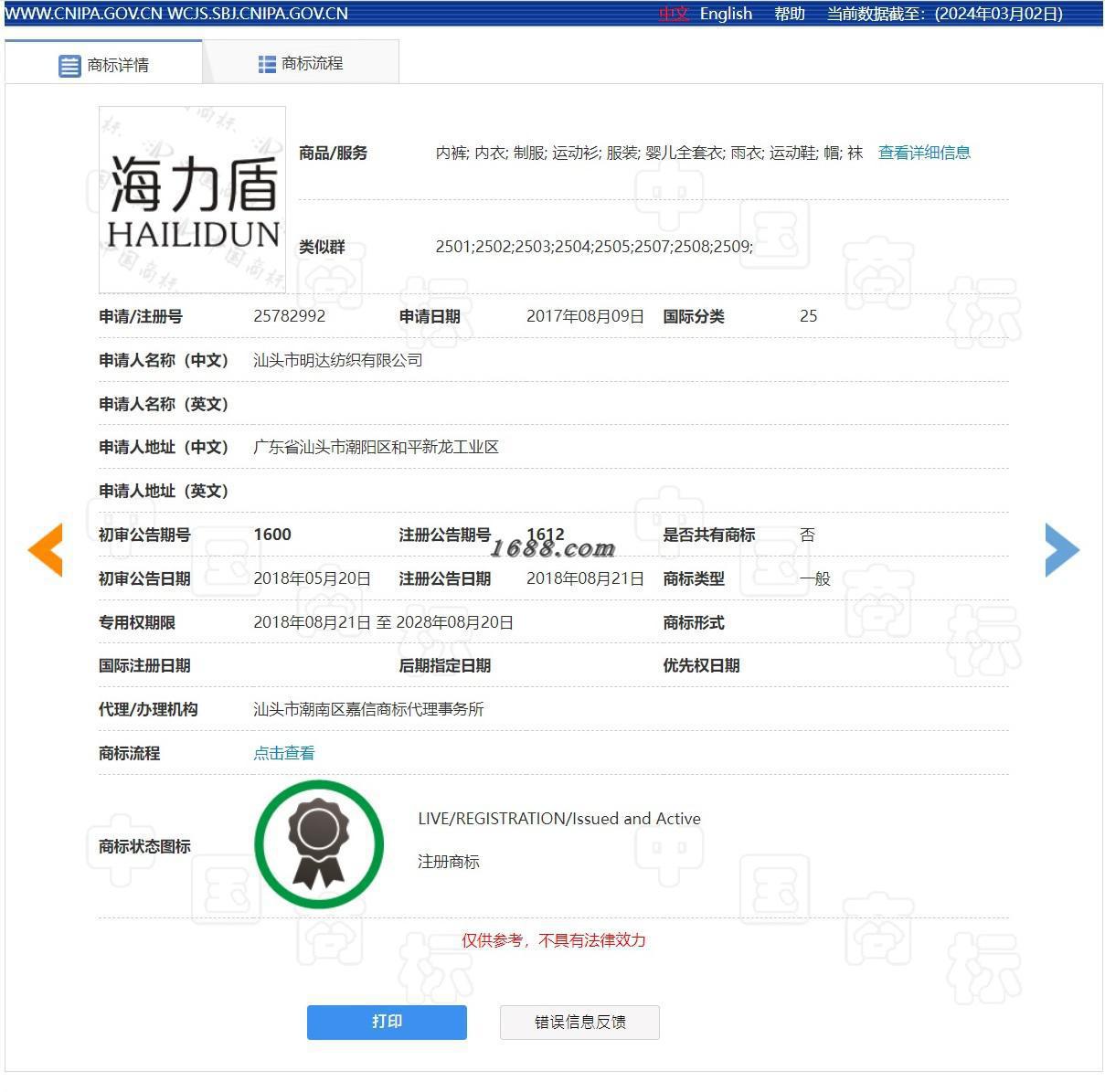
Task: Click the data cutoff date 2024年03月02日
Action: click(999, 14)
